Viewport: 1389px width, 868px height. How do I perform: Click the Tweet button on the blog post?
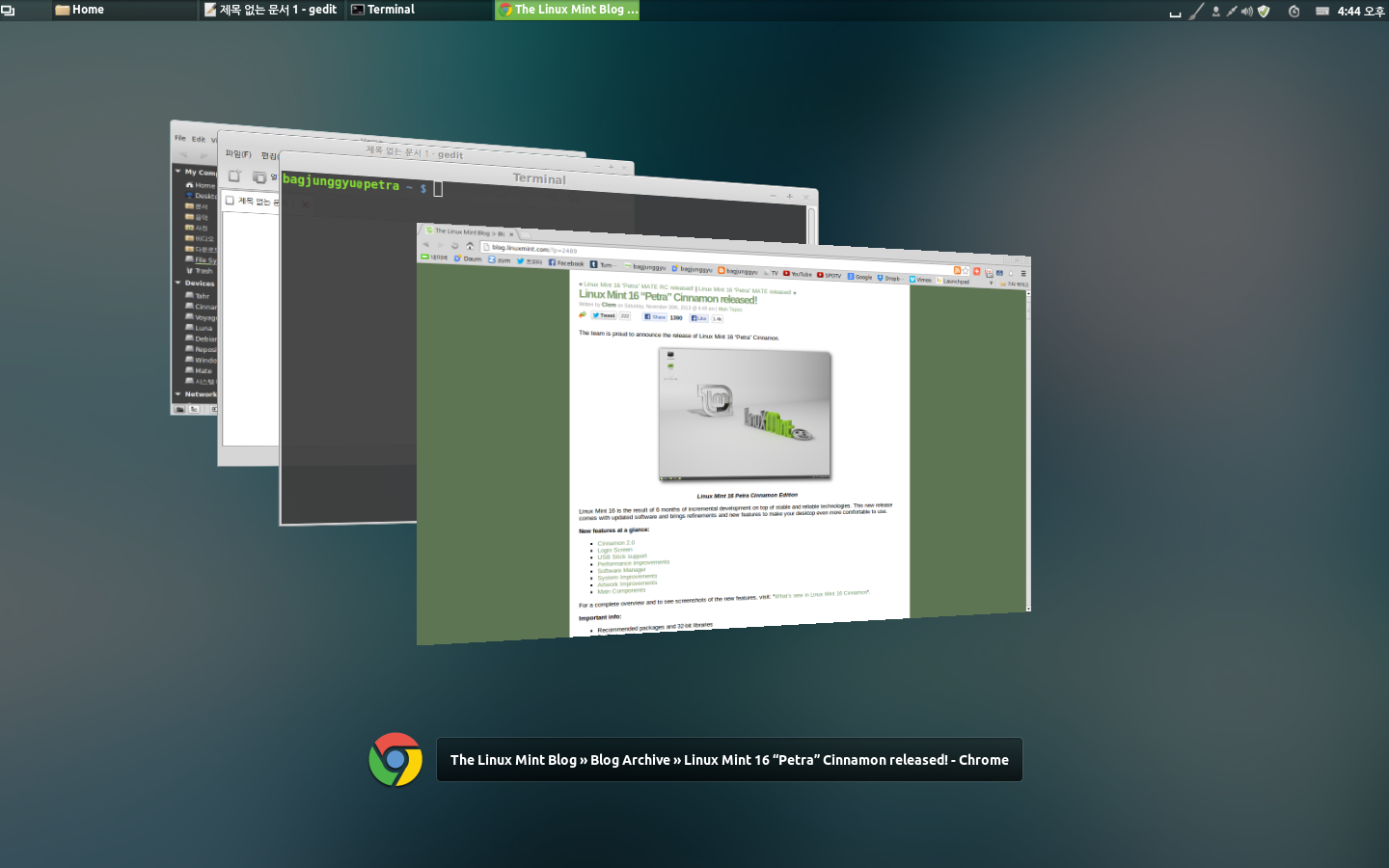pos(605,315)
